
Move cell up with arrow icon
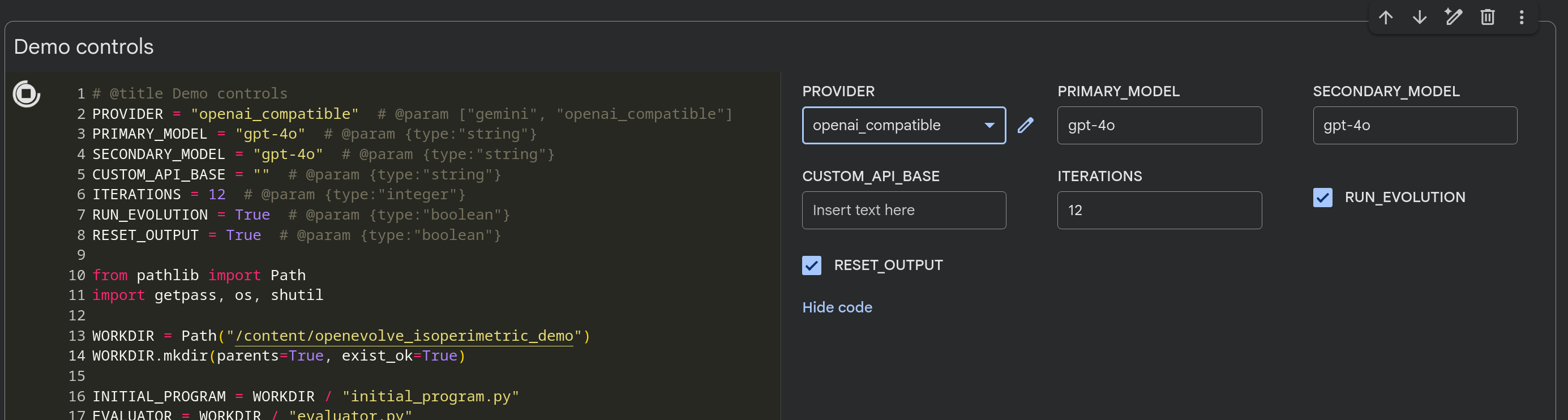[1386, 18]
